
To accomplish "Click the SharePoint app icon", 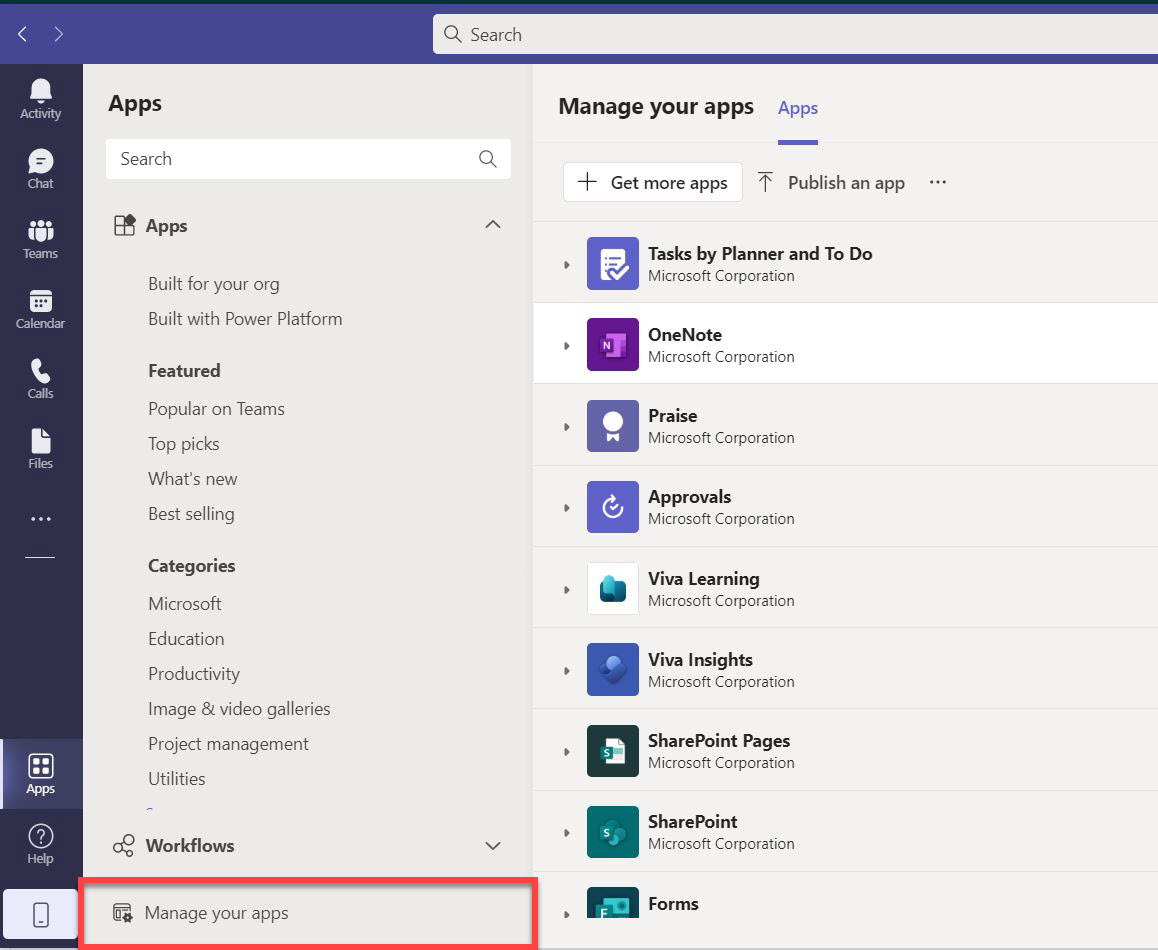I will (x=612, y=832).
